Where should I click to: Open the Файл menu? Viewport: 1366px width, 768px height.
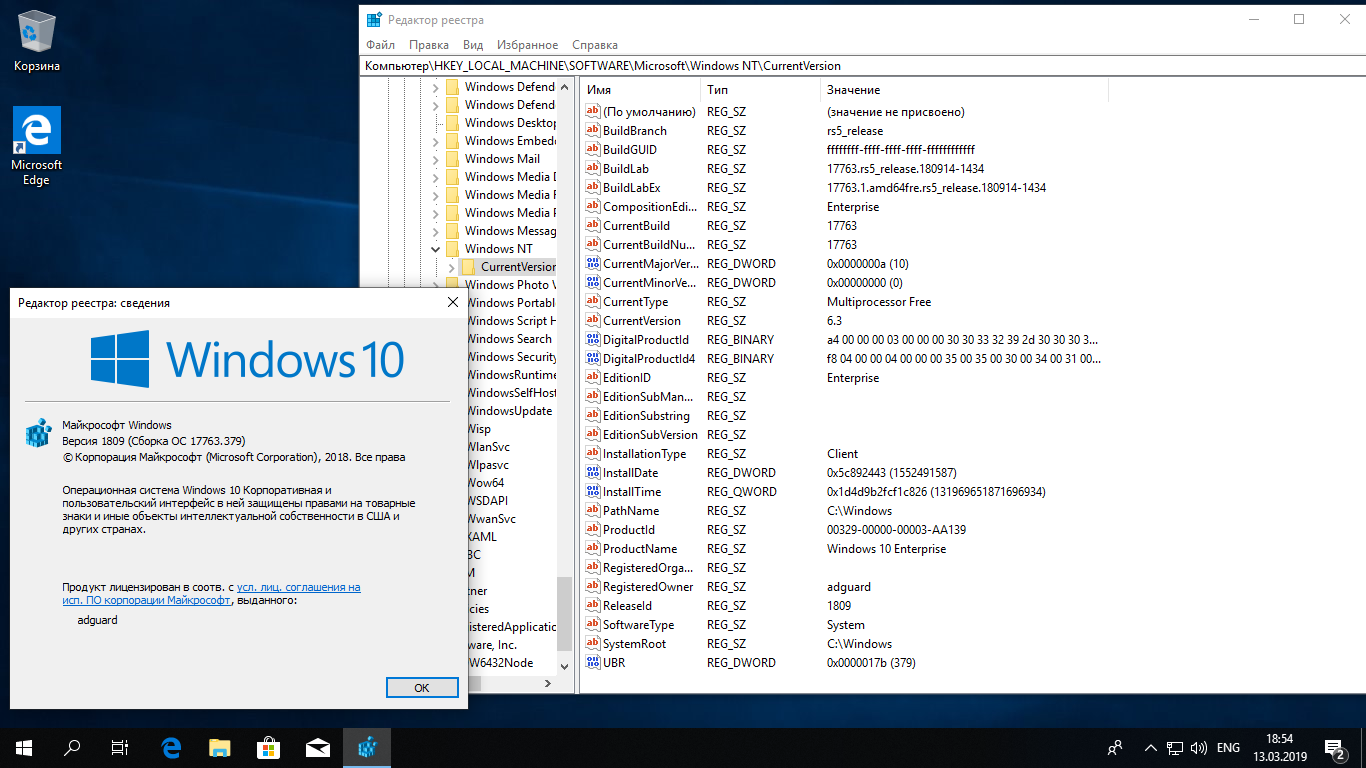380,45
